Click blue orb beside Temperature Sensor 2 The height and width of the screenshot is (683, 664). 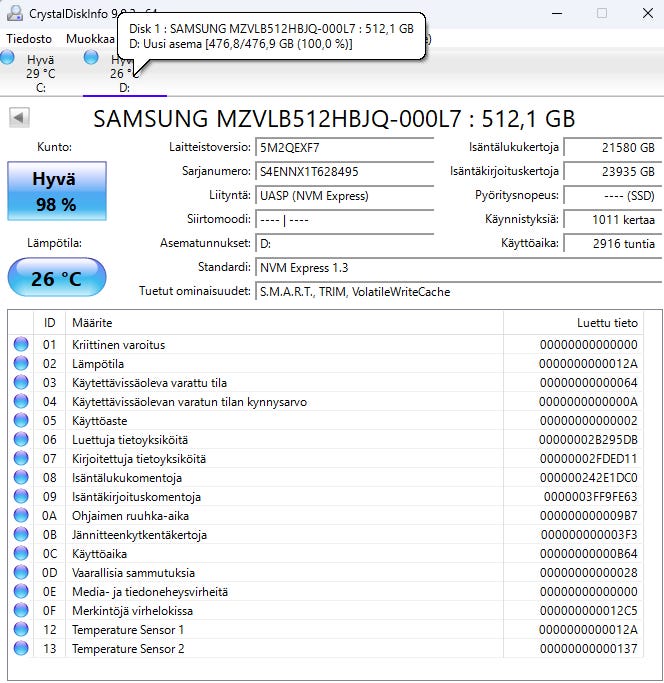tap(21, 648)
